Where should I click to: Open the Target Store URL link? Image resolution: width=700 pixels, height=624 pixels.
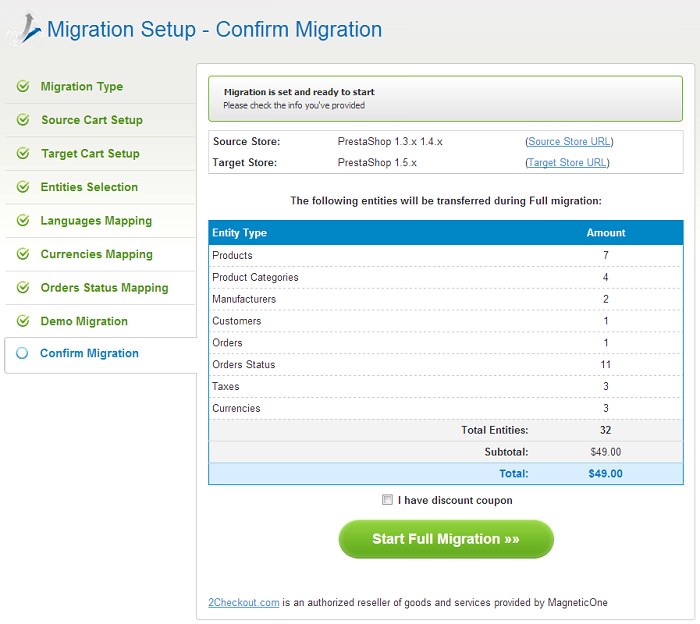[567, 162]
